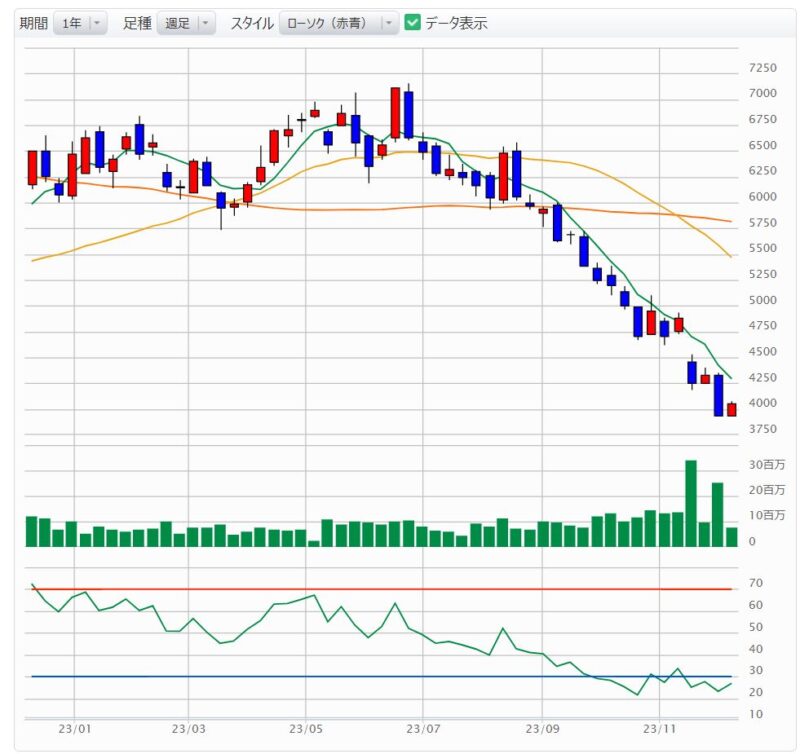Click the second-tallest volume bar near 20百万

(717, 515)
